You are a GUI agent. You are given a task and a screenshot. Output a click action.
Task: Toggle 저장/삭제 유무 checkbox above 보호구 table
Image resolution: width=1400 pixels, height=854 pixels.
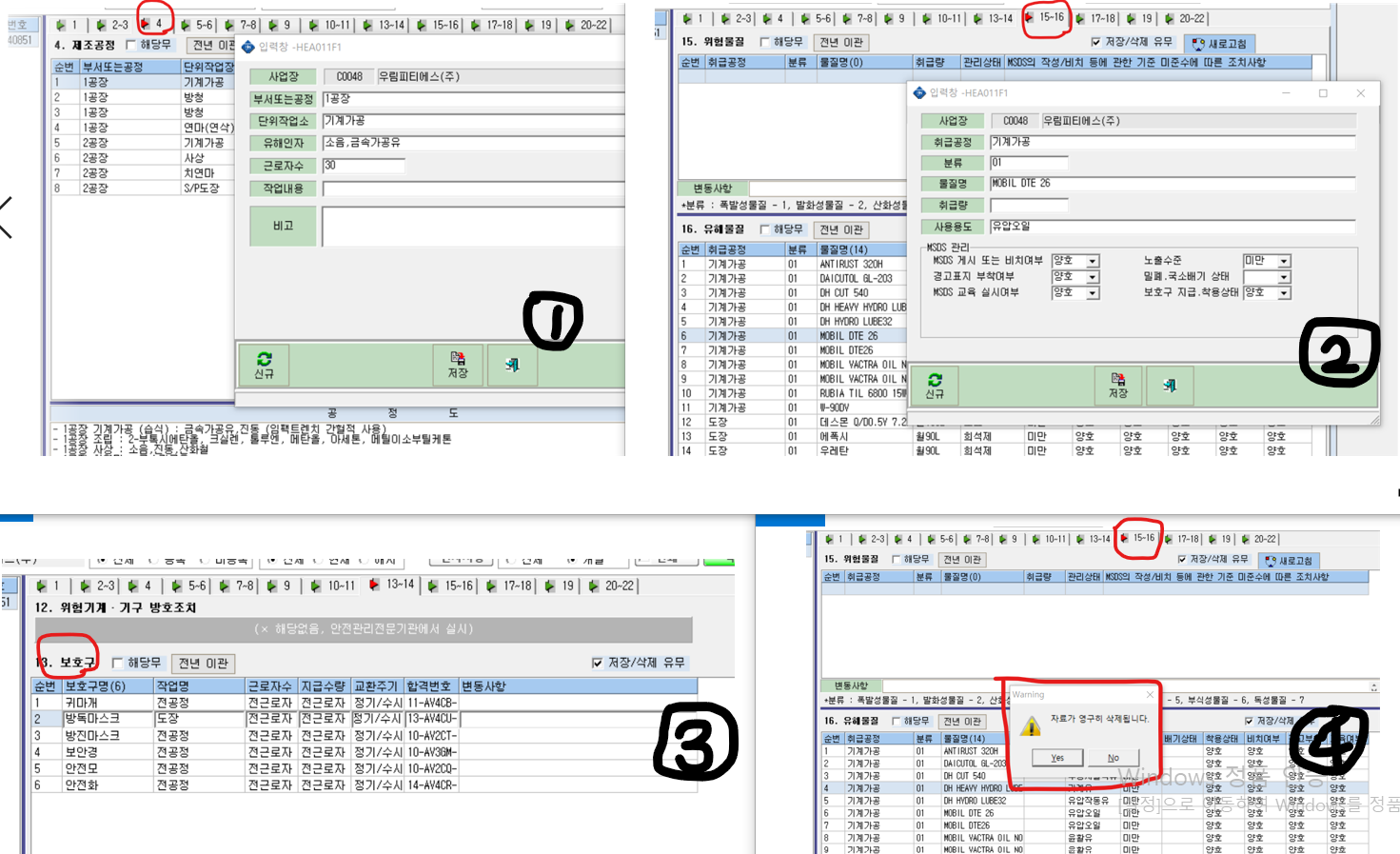coord(597,663)
